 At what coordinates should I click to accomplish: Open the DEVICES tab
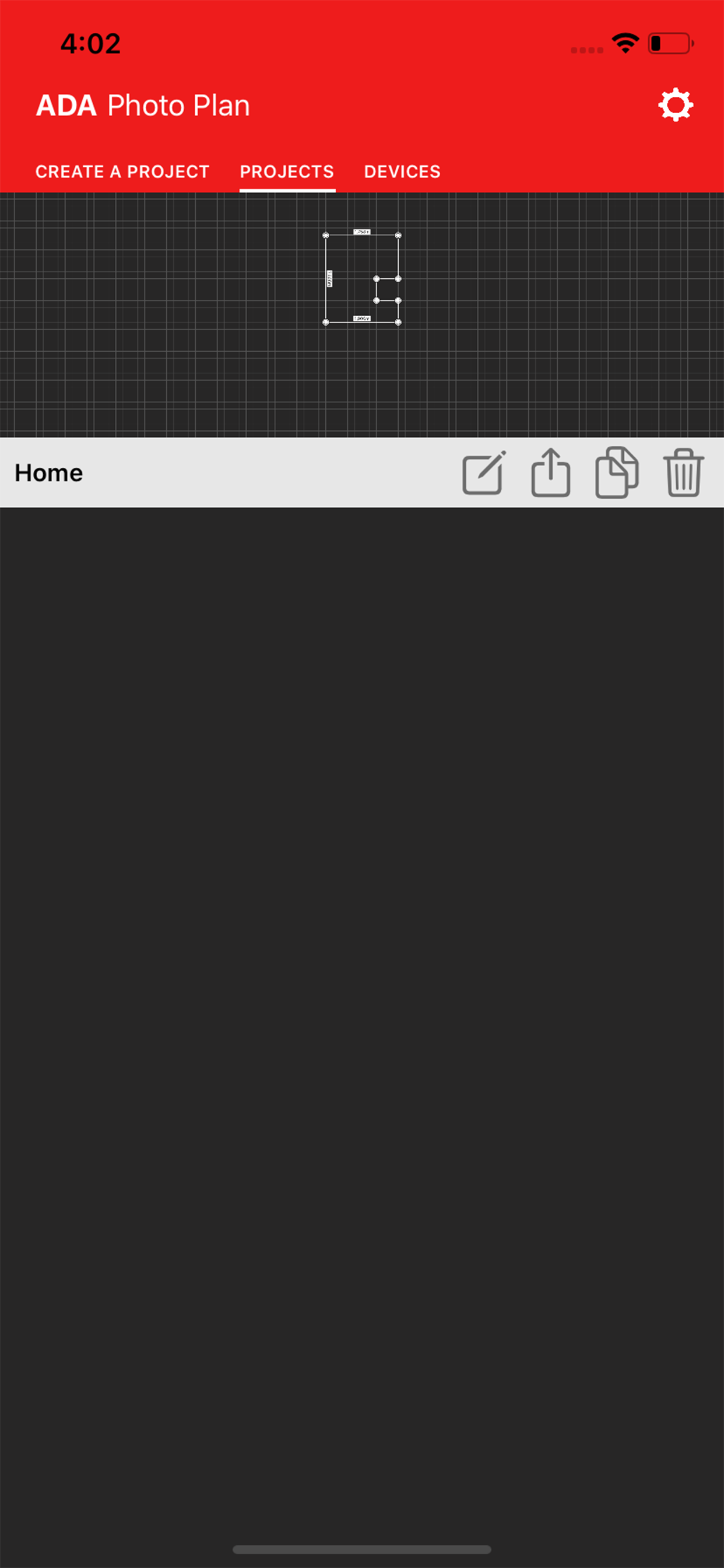pos(402,171)
